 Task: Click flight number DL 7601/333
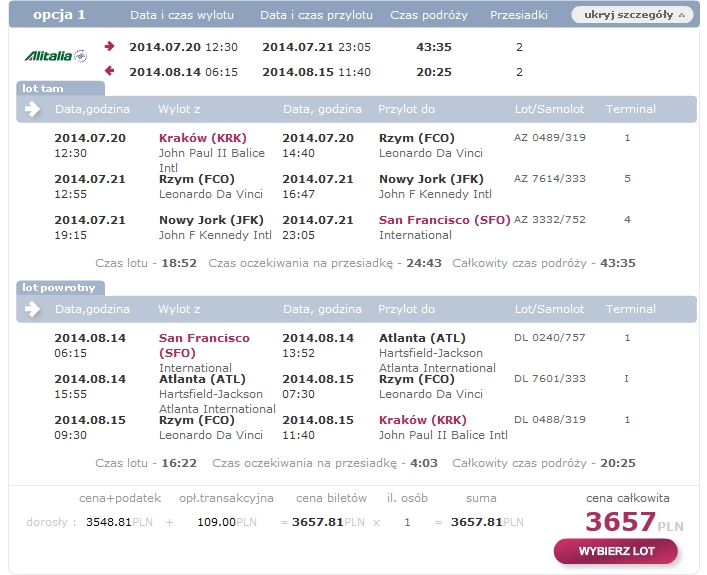[550, 379]
